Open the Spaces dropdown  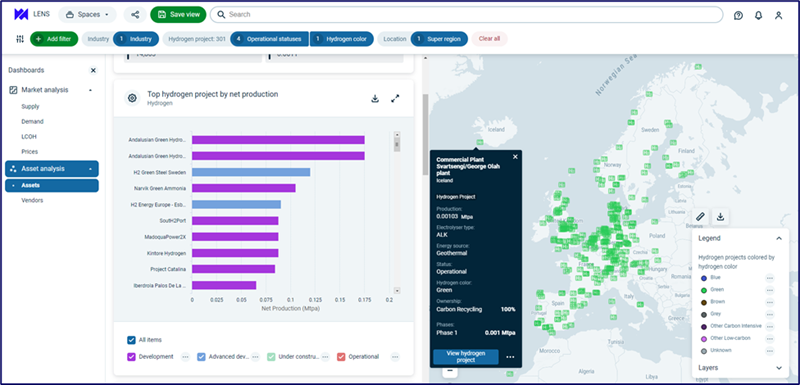point(88,14)
